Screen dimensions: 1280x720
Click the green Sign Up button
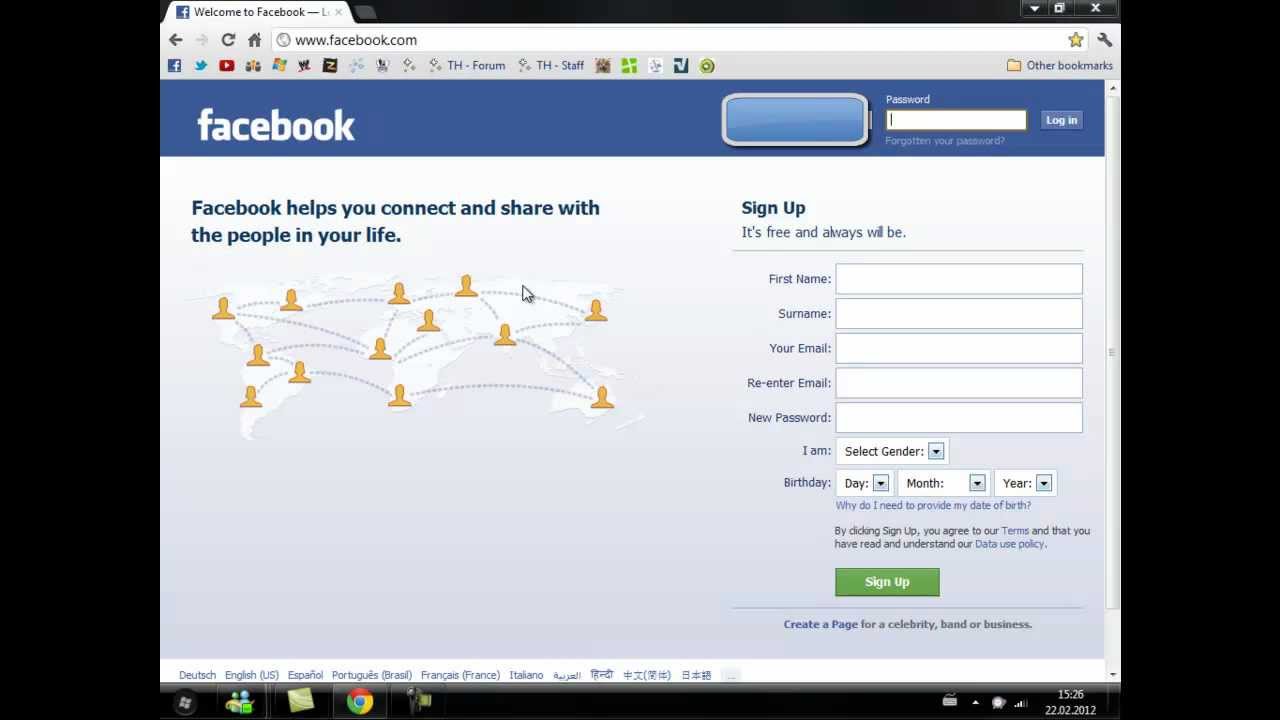887,582
